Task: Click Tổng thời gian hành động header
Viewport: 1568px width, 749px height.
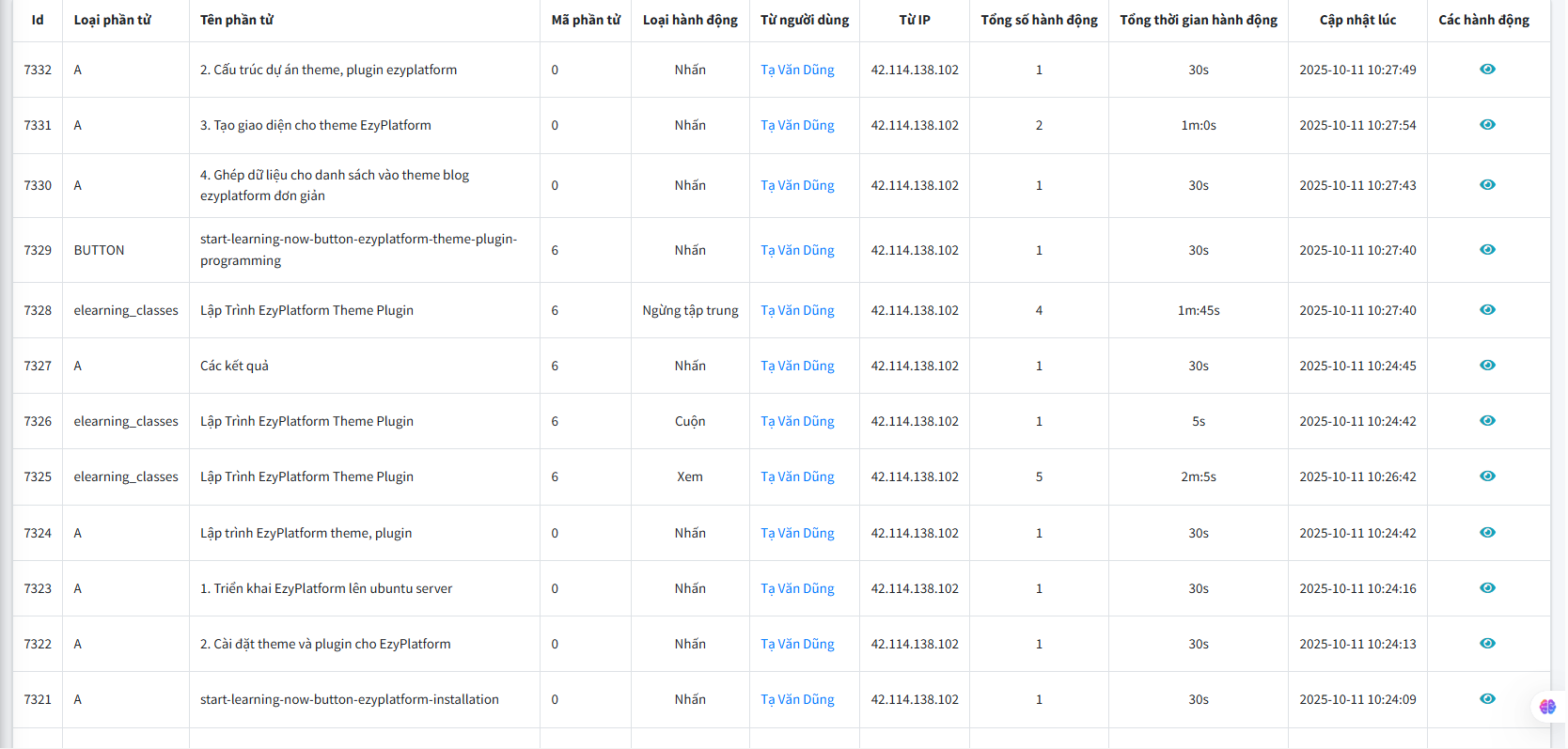Action: point(1199,20)
